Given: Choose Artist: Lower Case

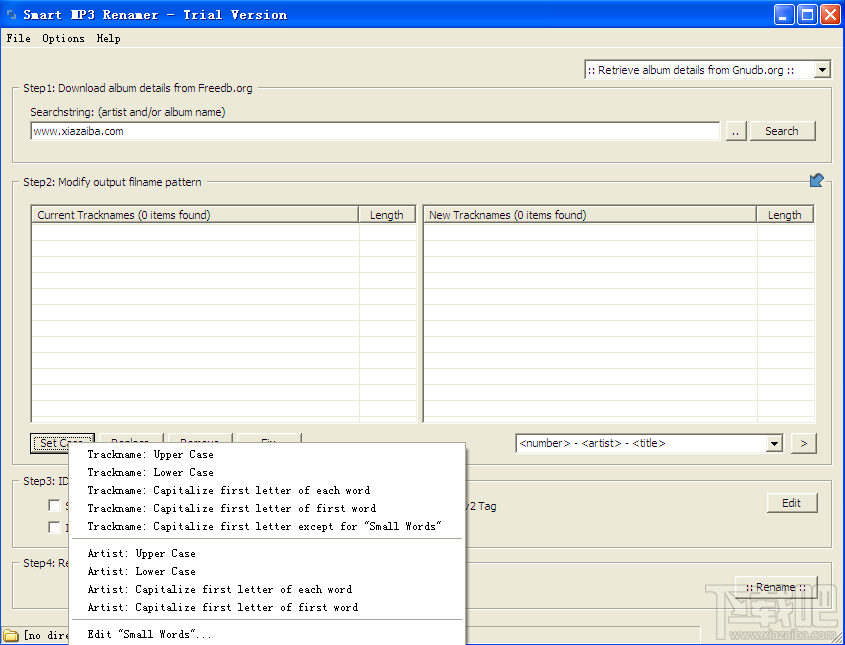Looking at the screenshot, I should click(x=267, y=571).
